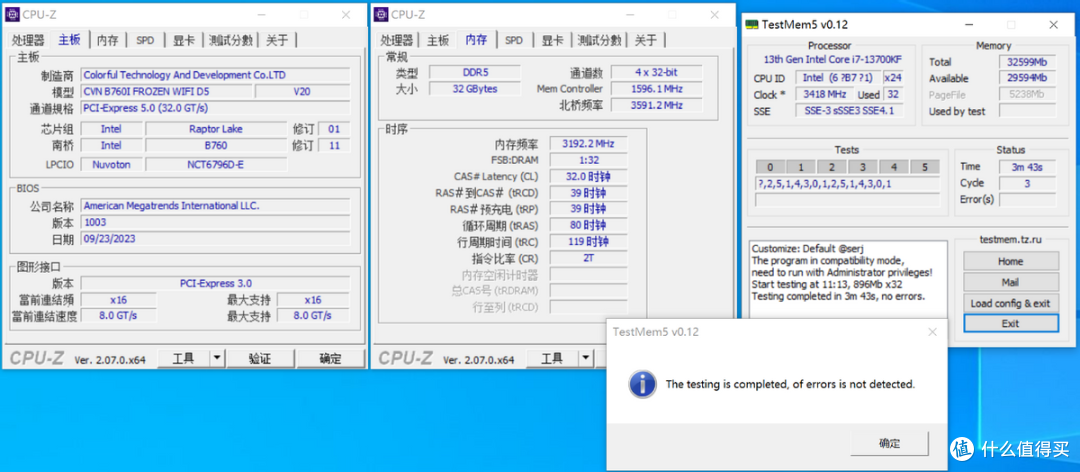Click the manufacturer Colorful Technology field
This screenshot has width=1080, height=472.
click(215, 75)
